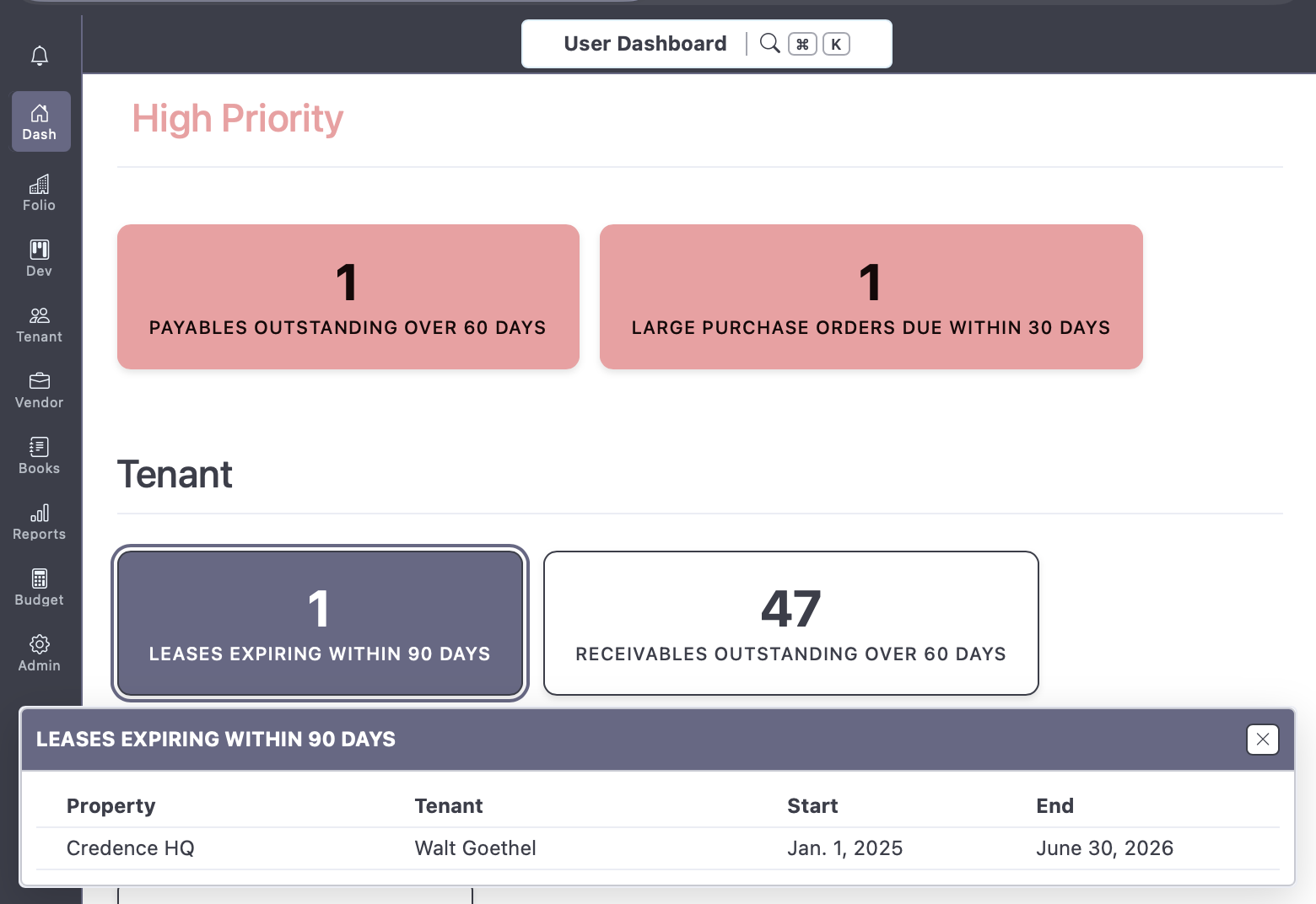Click the User Dashboard search bar
The height and width of the screenshot is (904, 1316).
pos(646,43)
